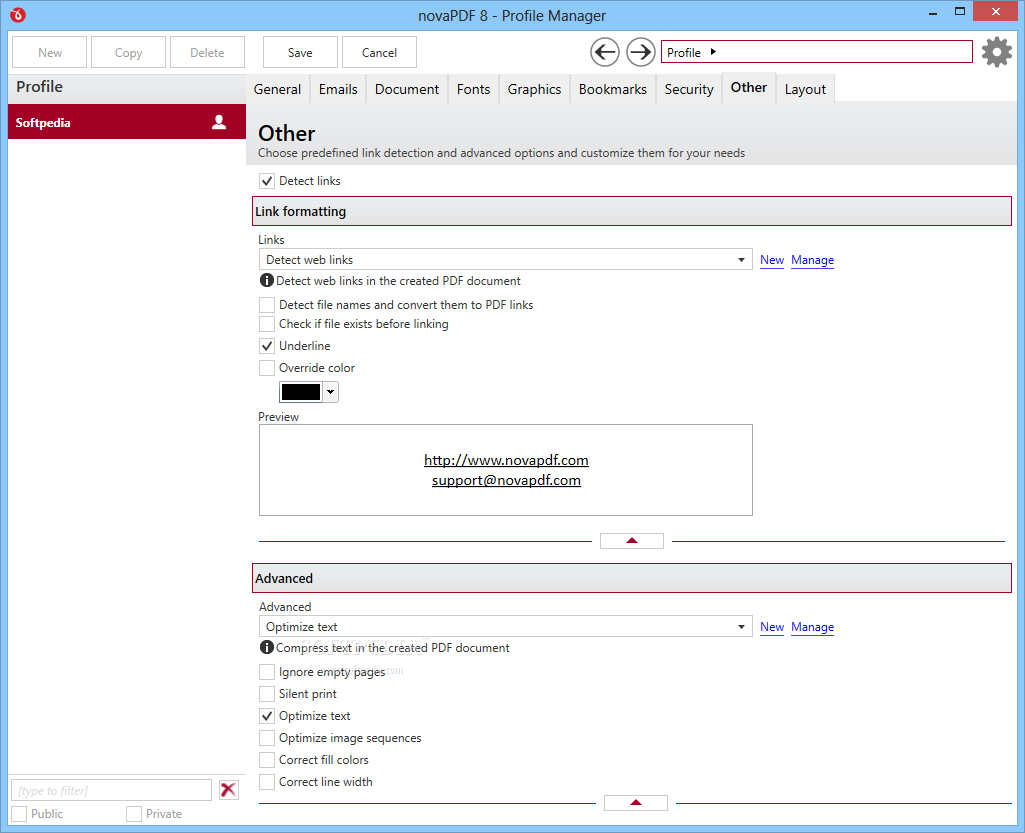Click the Profile breadcrumb path field
Image resolution: width=1025 pixels, height=833 pixels.
click(x=816, y=52)
